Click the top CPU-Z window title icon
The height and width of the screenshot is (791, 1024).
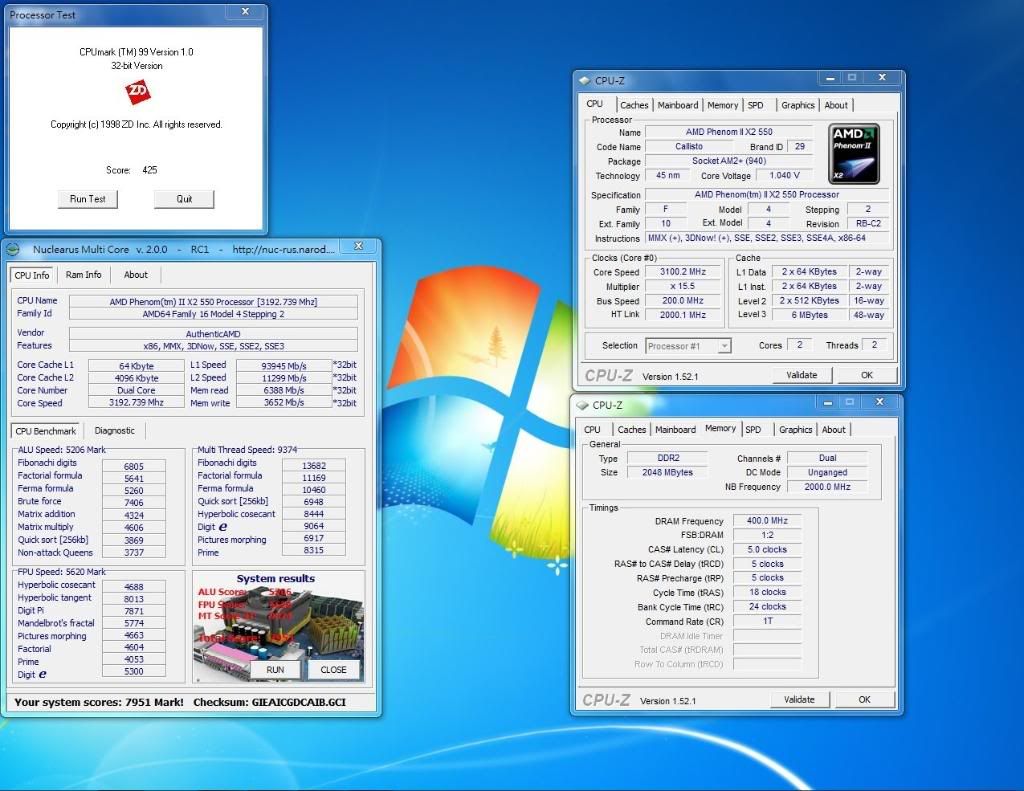[584, 80]
